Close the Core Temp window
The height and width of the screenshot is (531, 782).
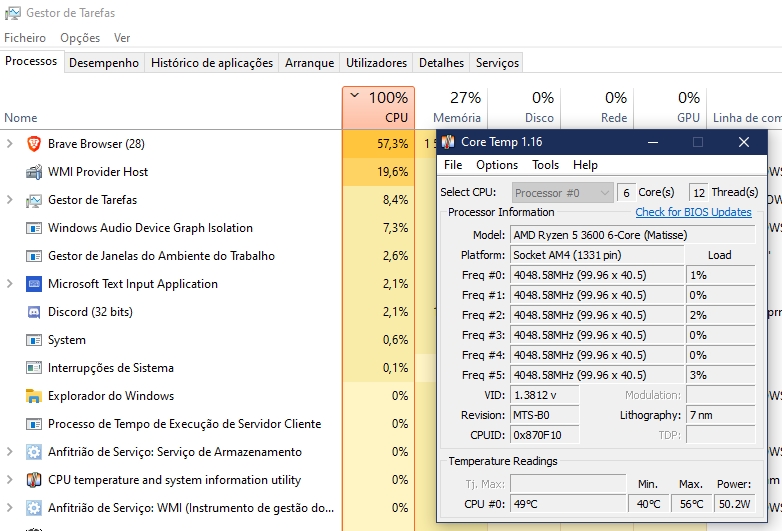(744, 143)
